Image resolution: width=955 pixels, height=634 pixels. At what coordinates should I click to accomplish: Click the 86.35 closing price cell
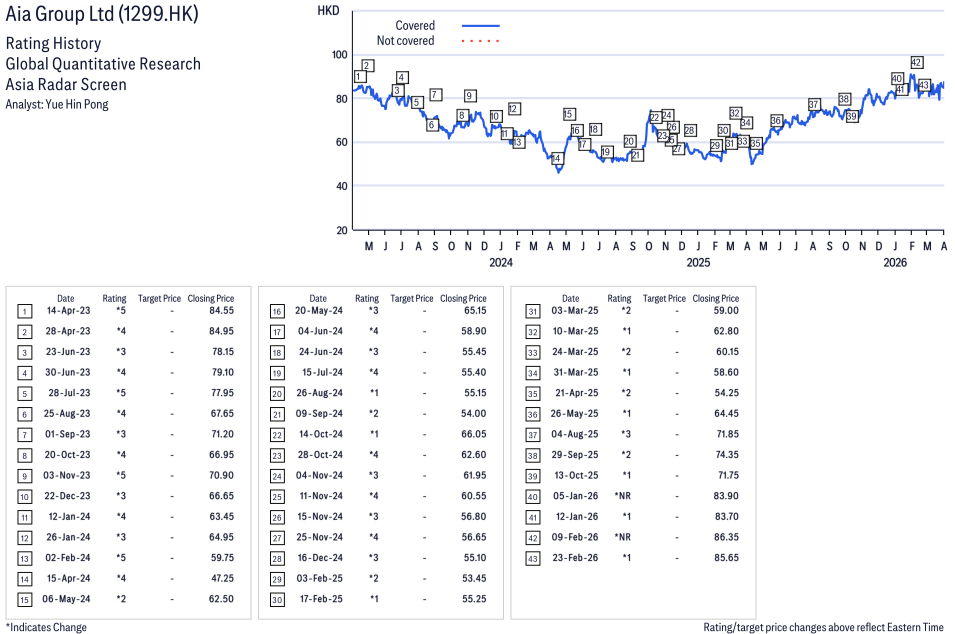(x=724, y=537)
